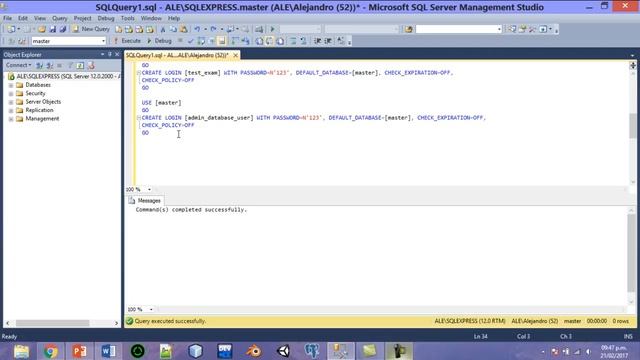The image size is (640, 360).
Task: Click the Find combo box in toolbar
Action: pyautogui.click(x=458, y=29)
